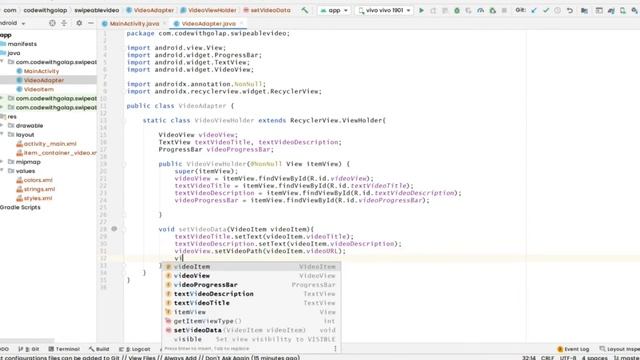Click the sync project icon near AVD manager
This screenshot has height=360, width=640.
pos(611,10)
